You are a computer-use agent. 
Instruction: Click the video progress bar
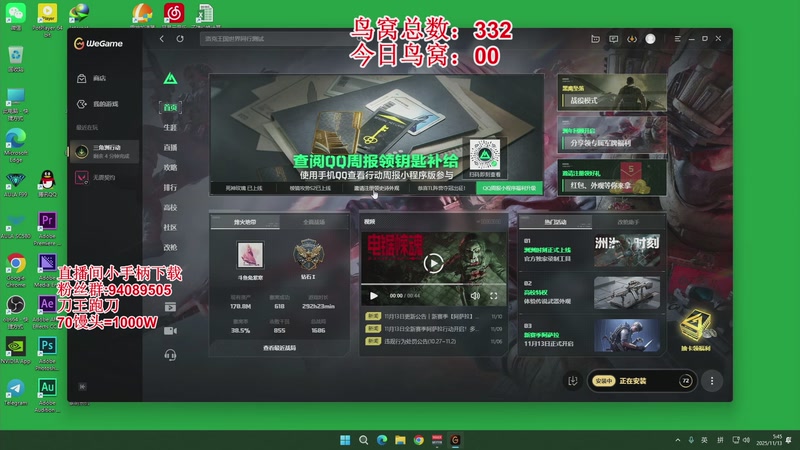click(434, 284)
